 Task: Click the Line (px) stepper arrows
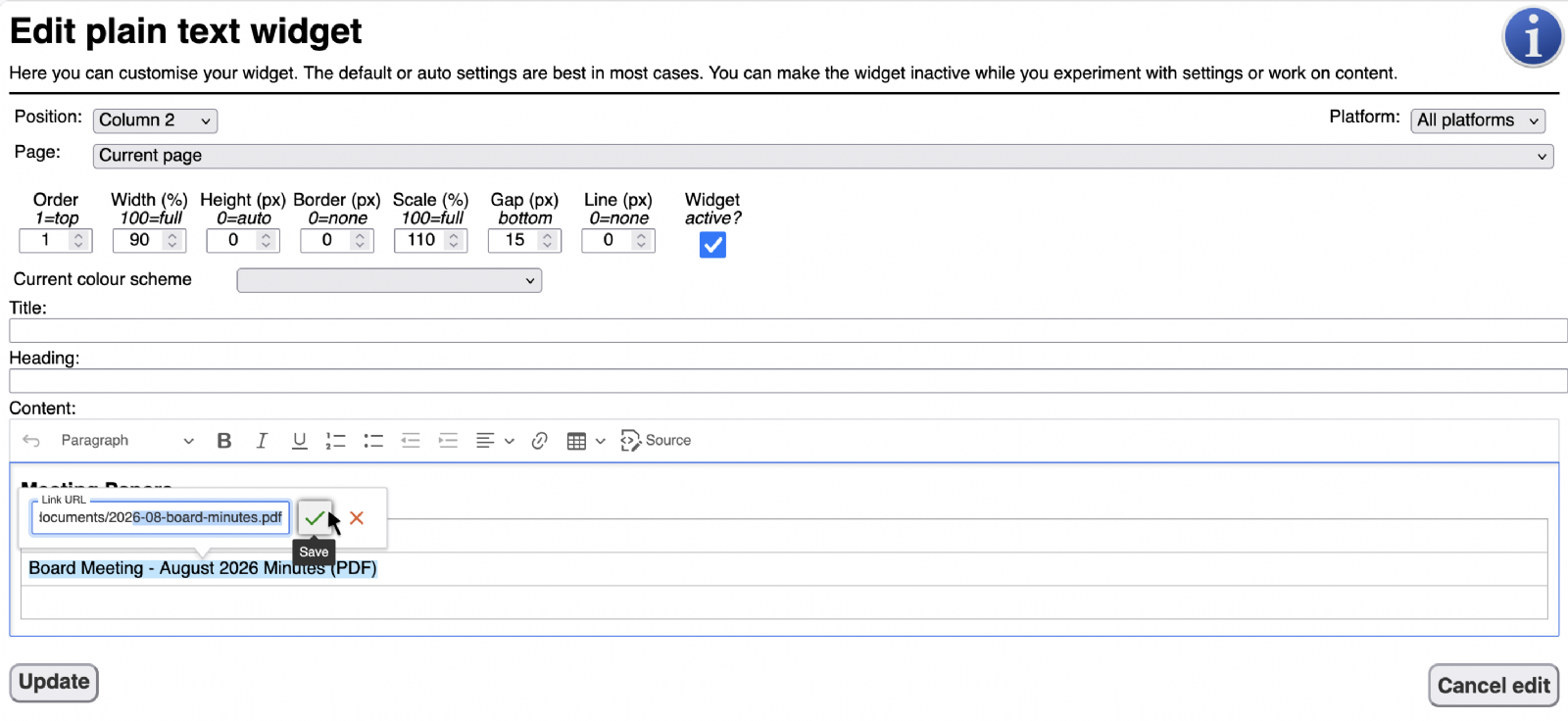tap(641, 240)
